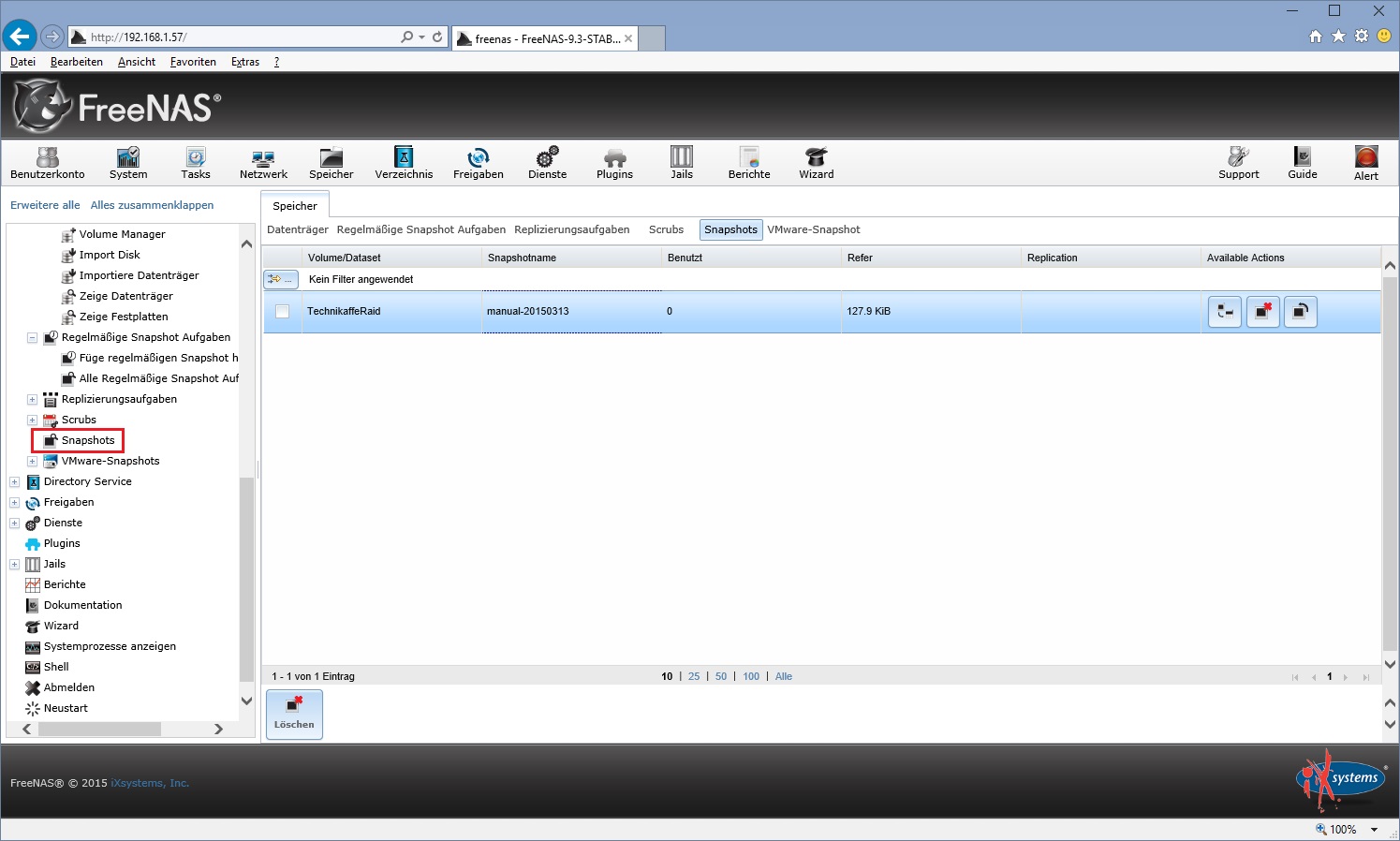Open the zoom level dropdown arrow
Viewport: 1400px width, 841px height.
pos(1375,830)
